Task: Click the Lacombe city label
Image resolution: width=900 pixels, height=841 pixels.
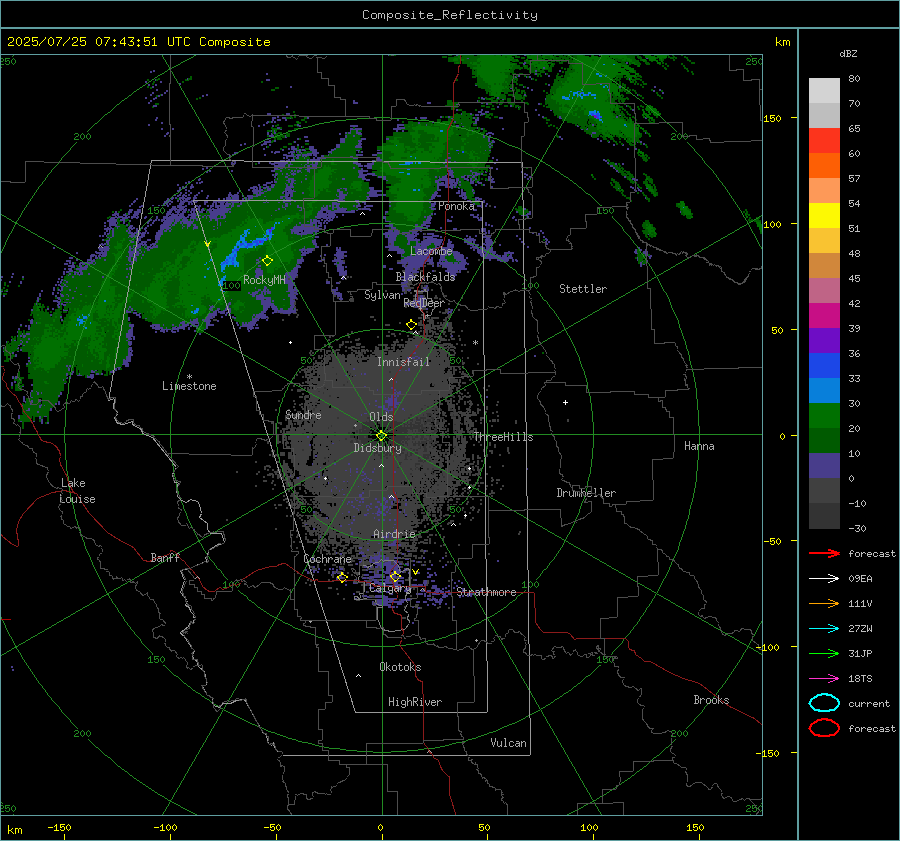Action: click(x=431, y=251)
